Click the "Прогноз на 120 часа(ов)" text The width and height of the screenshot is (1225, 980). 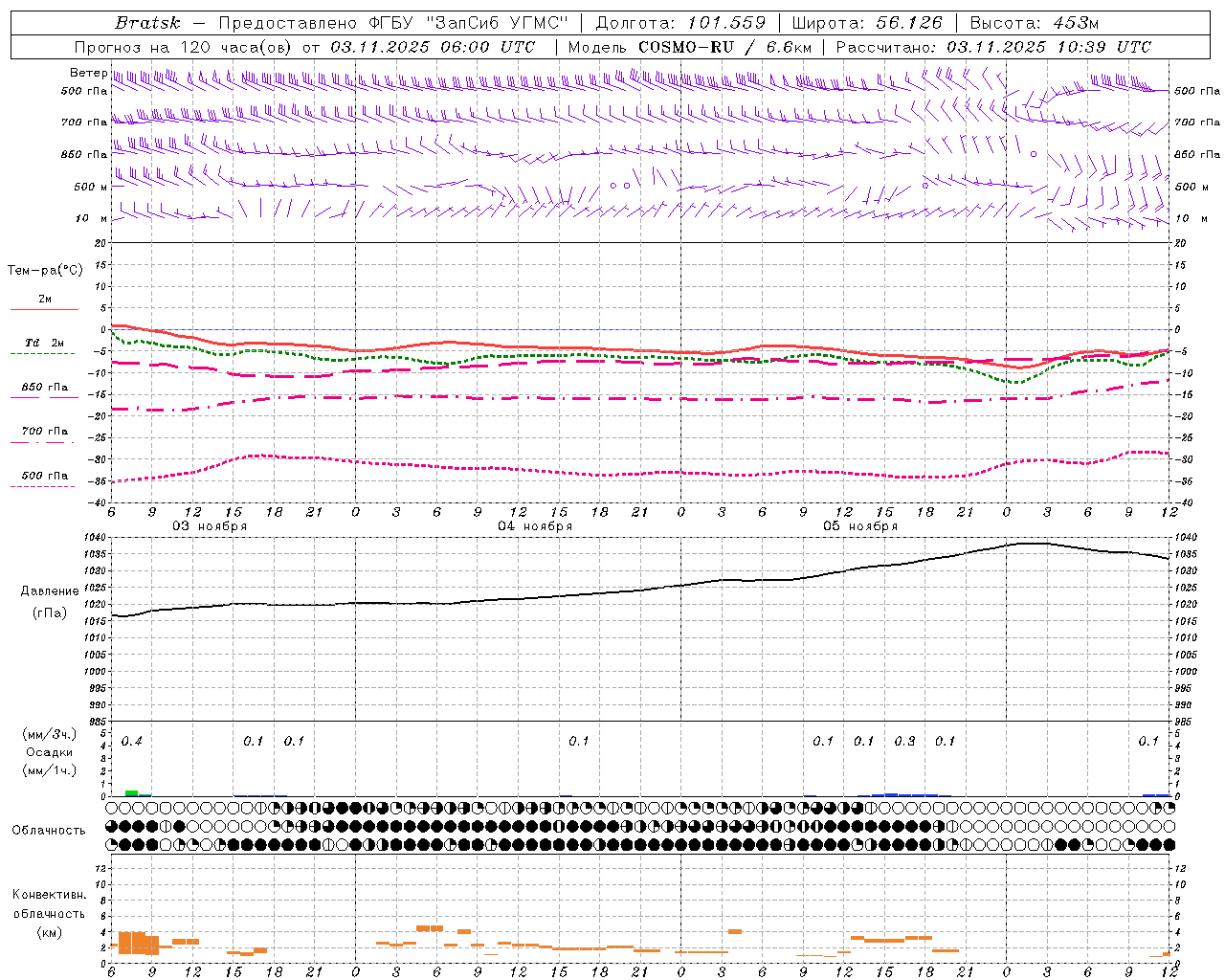point(184,47)
